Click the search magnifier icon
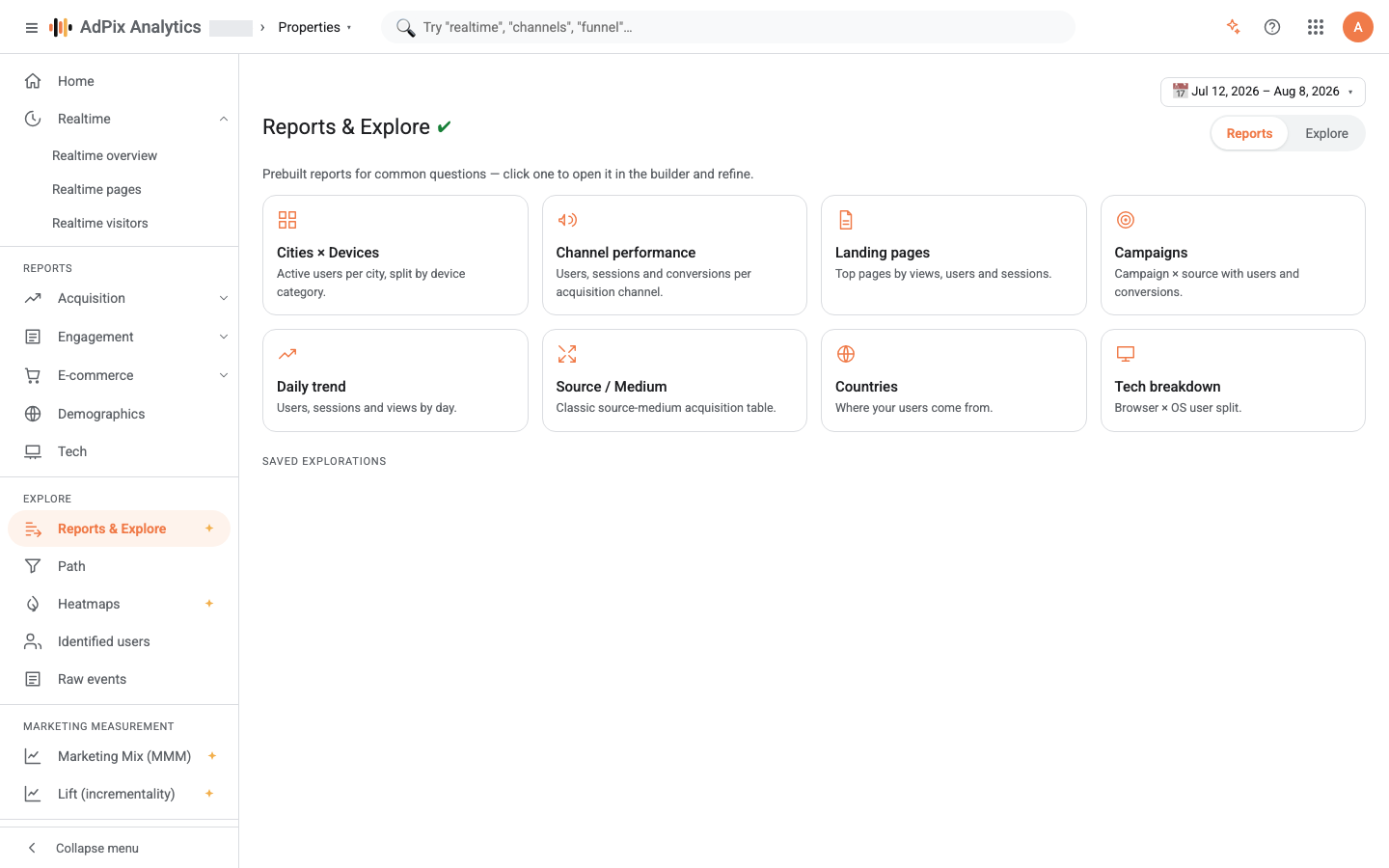 (x=405, y=27)
